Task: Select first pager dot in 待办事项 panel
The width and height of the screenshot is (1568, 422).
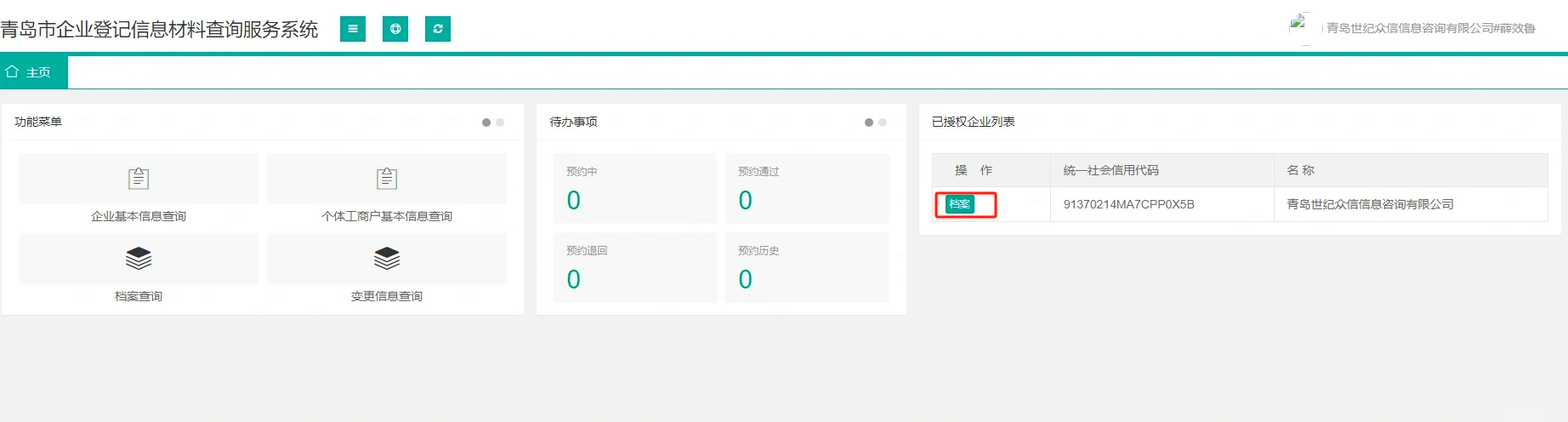Action: [869, 123]
